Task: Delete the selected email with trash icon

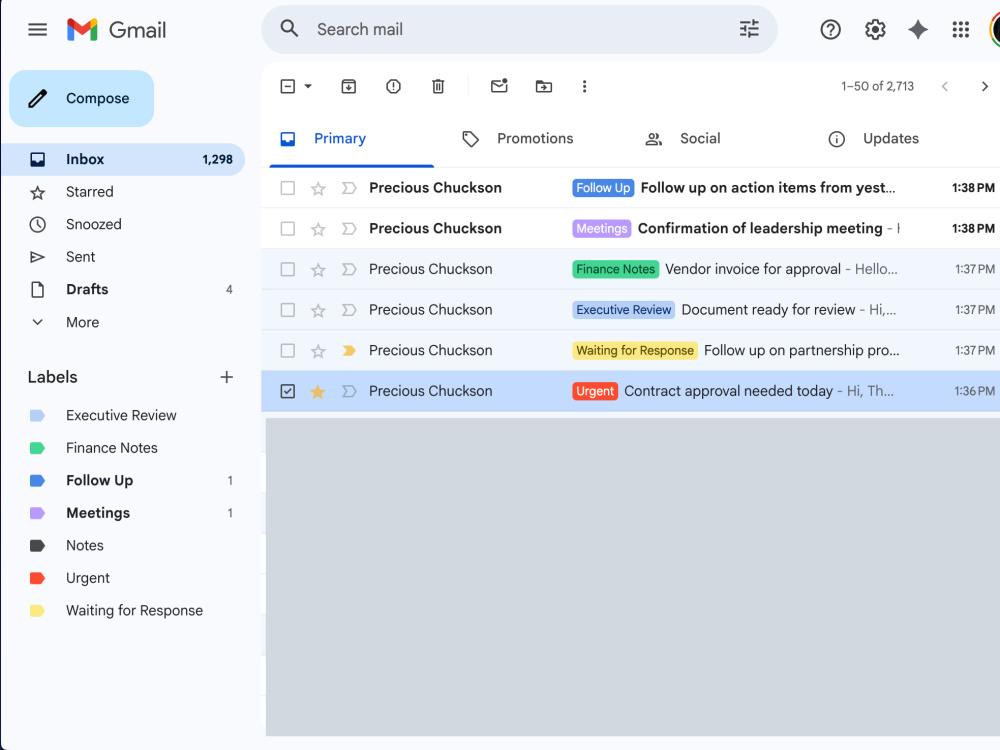Action: click(438, 86)
